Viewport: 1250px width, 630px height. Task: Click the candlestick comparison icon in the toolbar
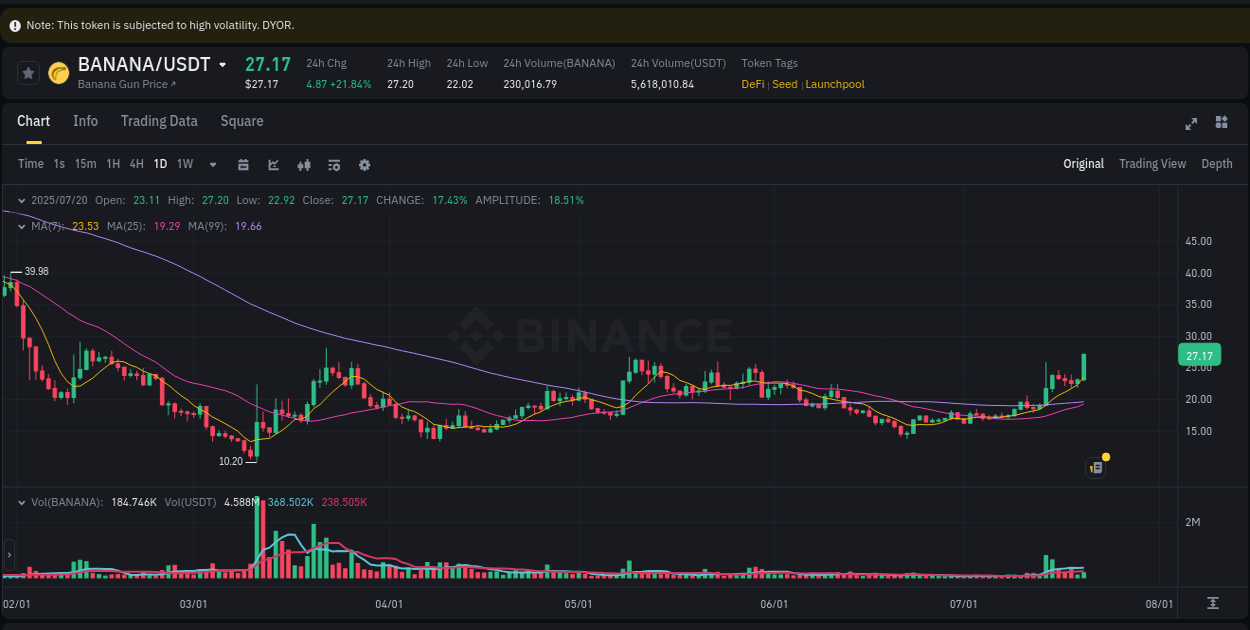(x=304, y=164)
